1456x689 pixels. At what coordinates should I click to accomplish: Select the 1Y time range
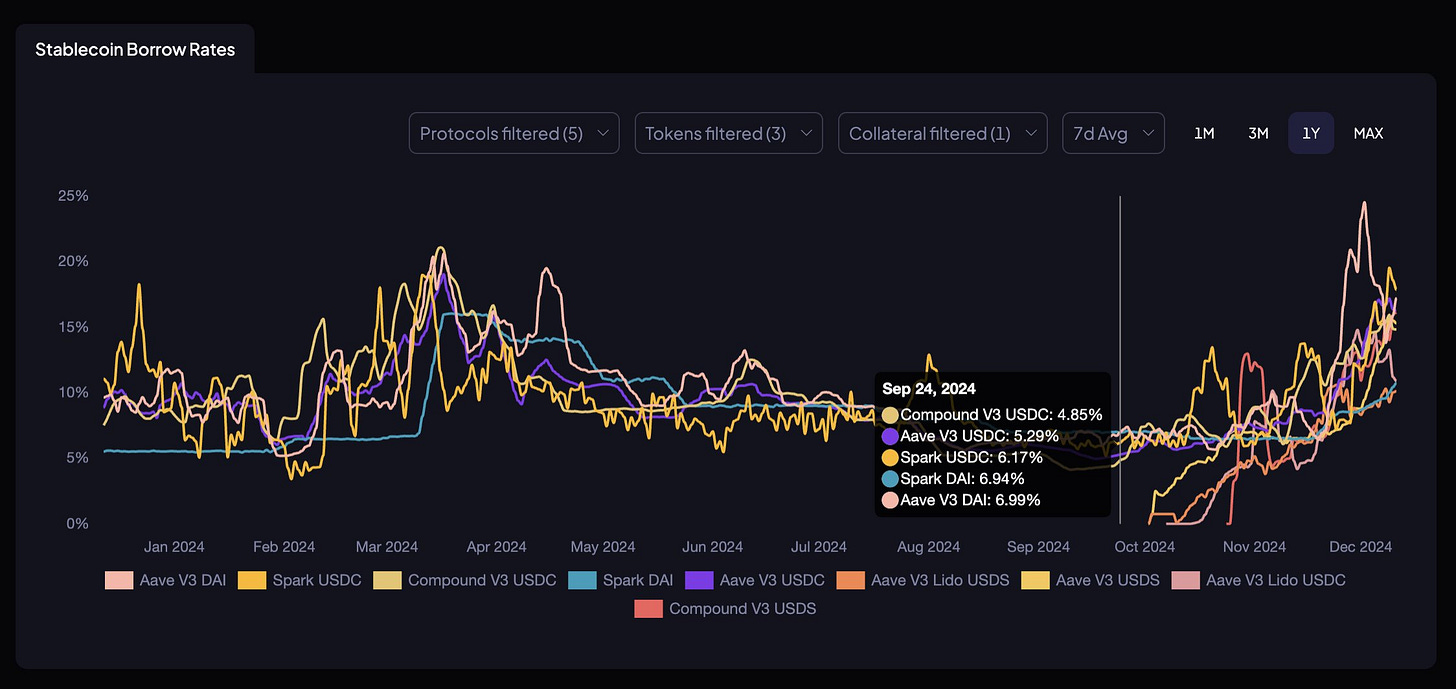(x=1311, y=133)
